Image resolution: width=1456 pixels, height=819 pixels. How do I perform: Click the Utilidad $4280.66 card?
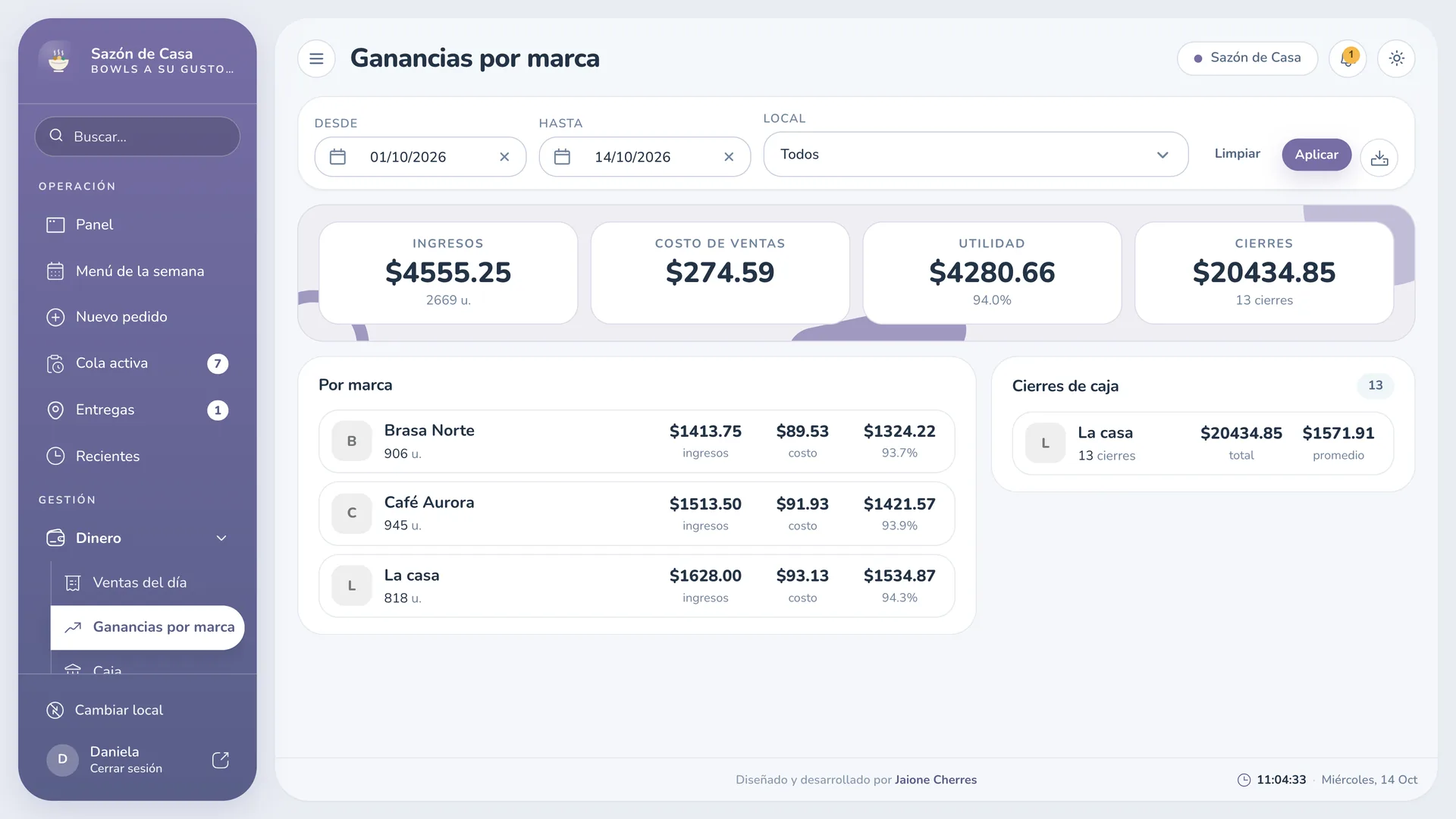pyautogui.click(x=992, y=273)
